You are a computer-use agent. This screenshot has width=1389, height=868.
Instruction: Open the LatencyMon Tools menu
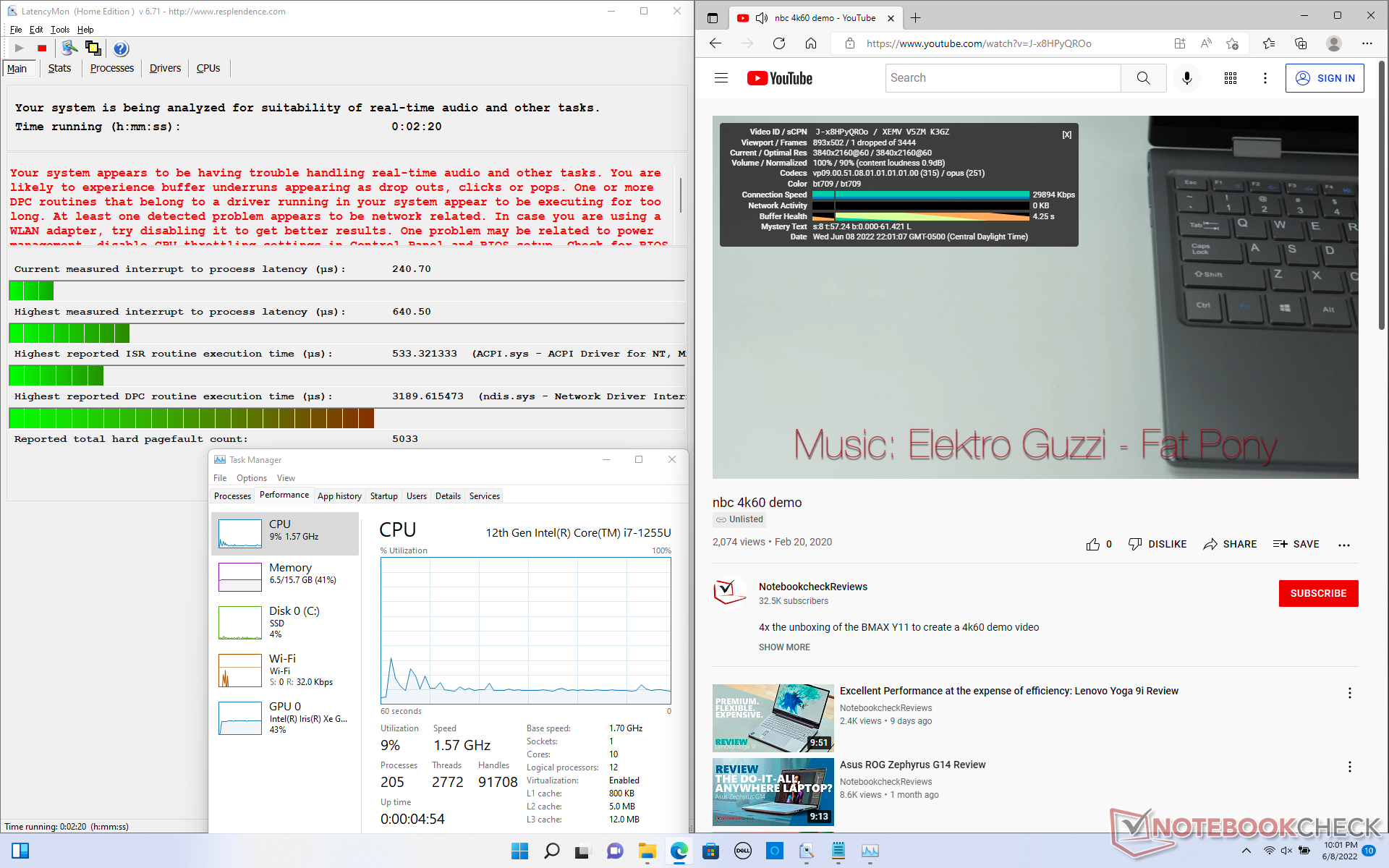(60, 30)
